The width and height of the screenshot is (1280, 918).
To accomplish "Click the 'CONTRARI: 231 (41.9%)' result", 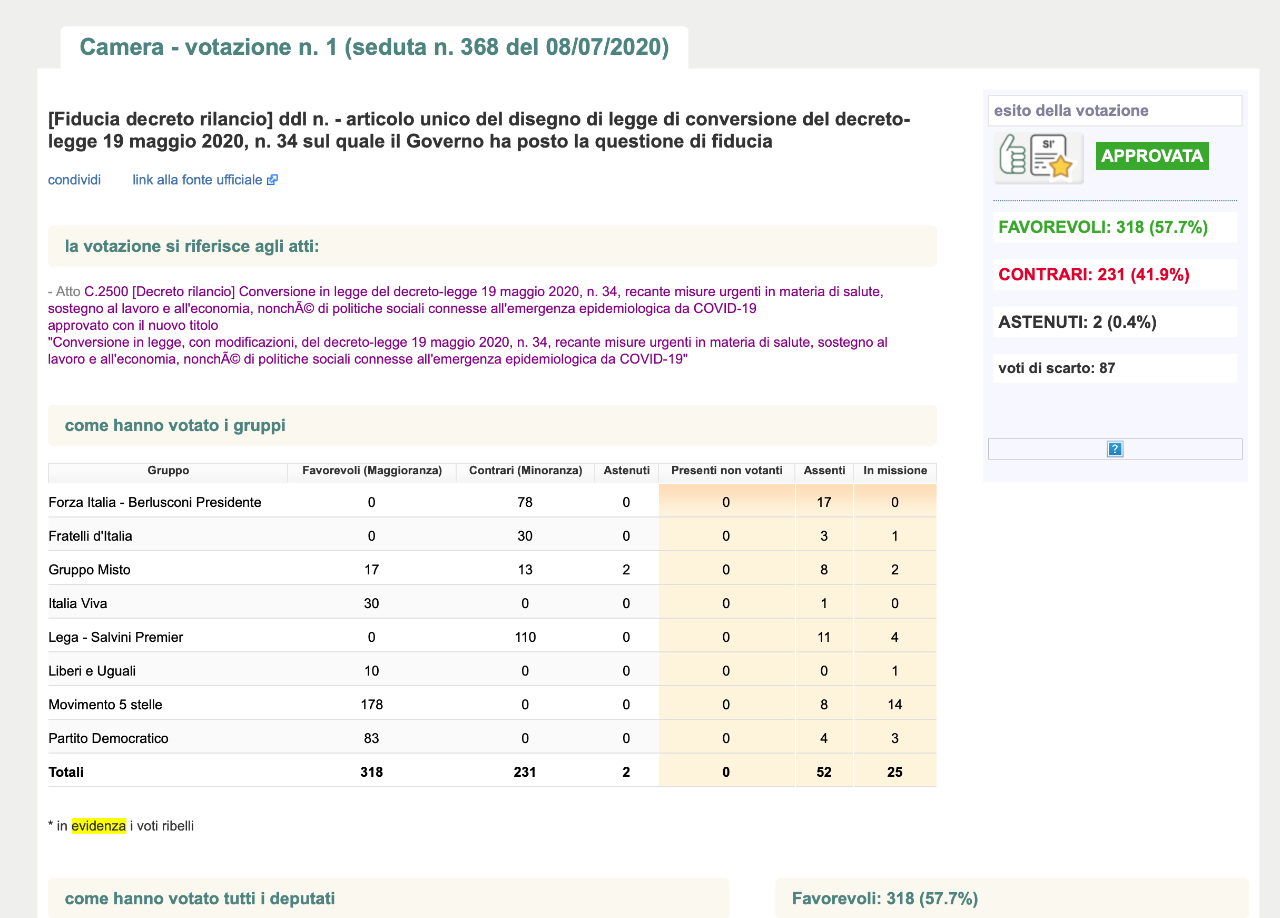I will click(1094, 275).
